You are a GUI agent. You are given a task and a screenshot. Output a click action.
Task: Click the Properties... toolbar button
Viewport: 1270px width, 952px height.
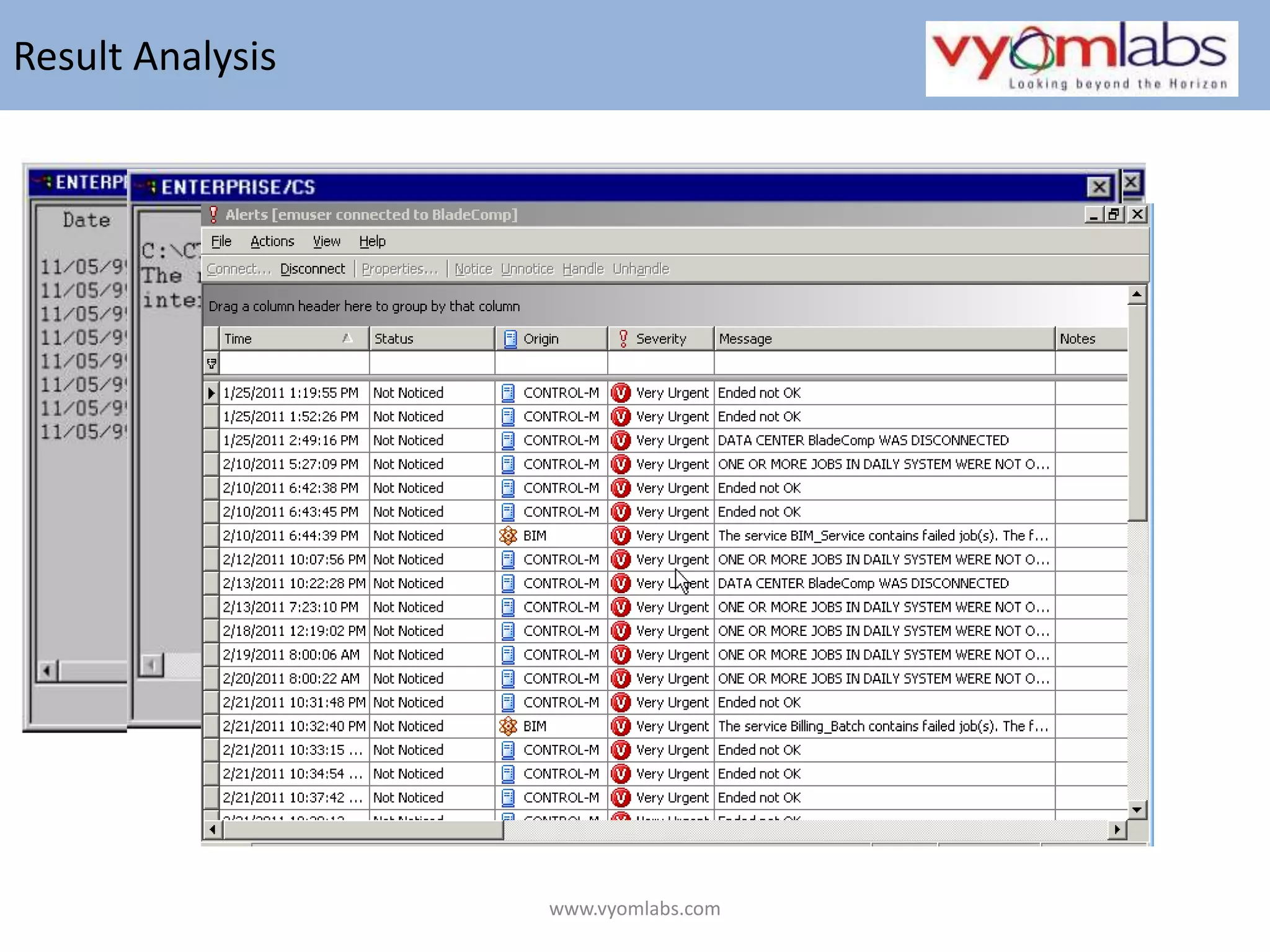click(400, 269)
